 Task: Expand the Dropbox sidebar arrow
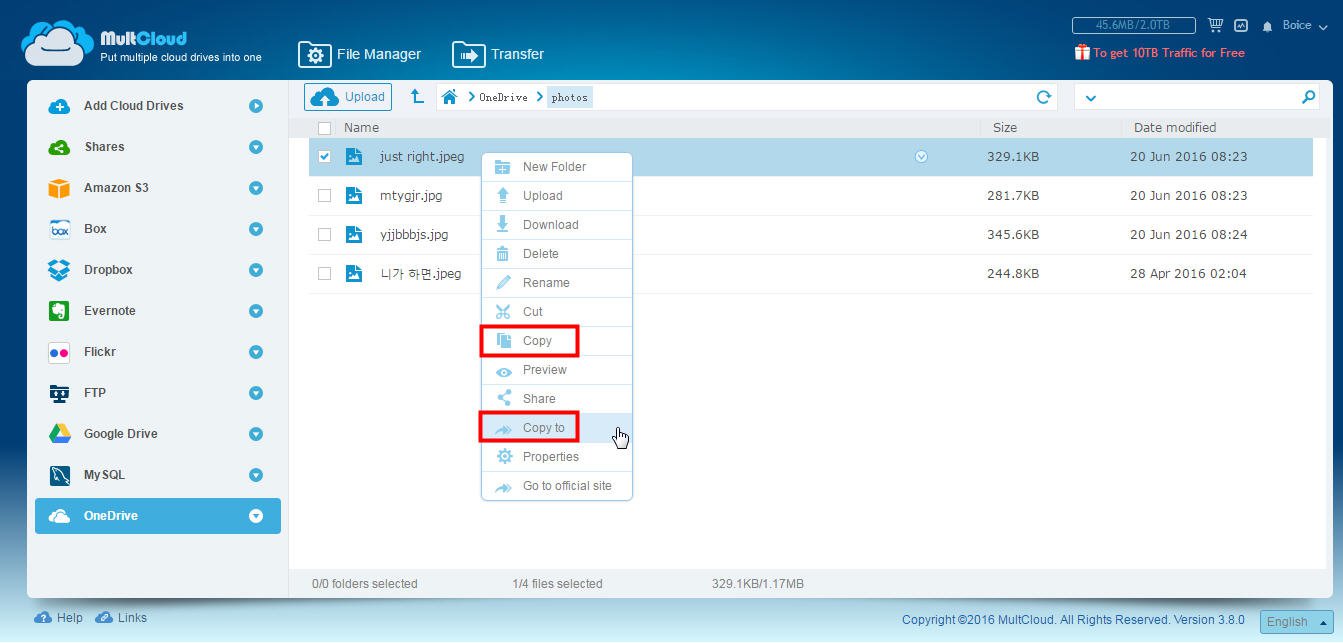coord(256,270)
